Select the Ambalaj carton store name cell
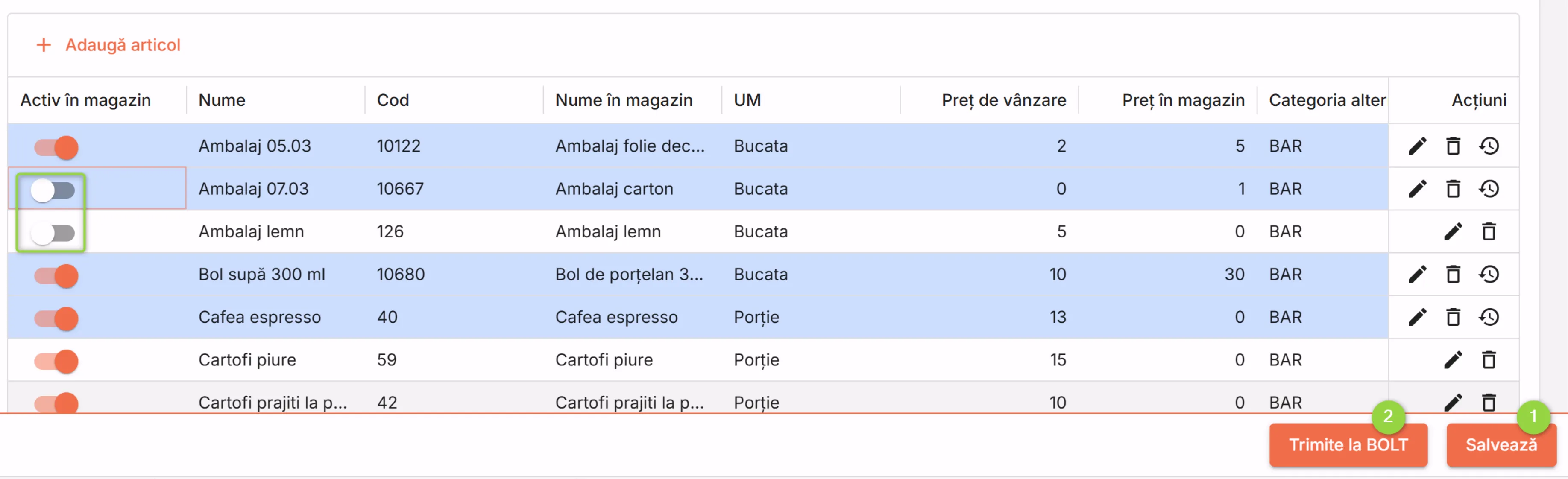1568x479 pixels. (632, 189)
